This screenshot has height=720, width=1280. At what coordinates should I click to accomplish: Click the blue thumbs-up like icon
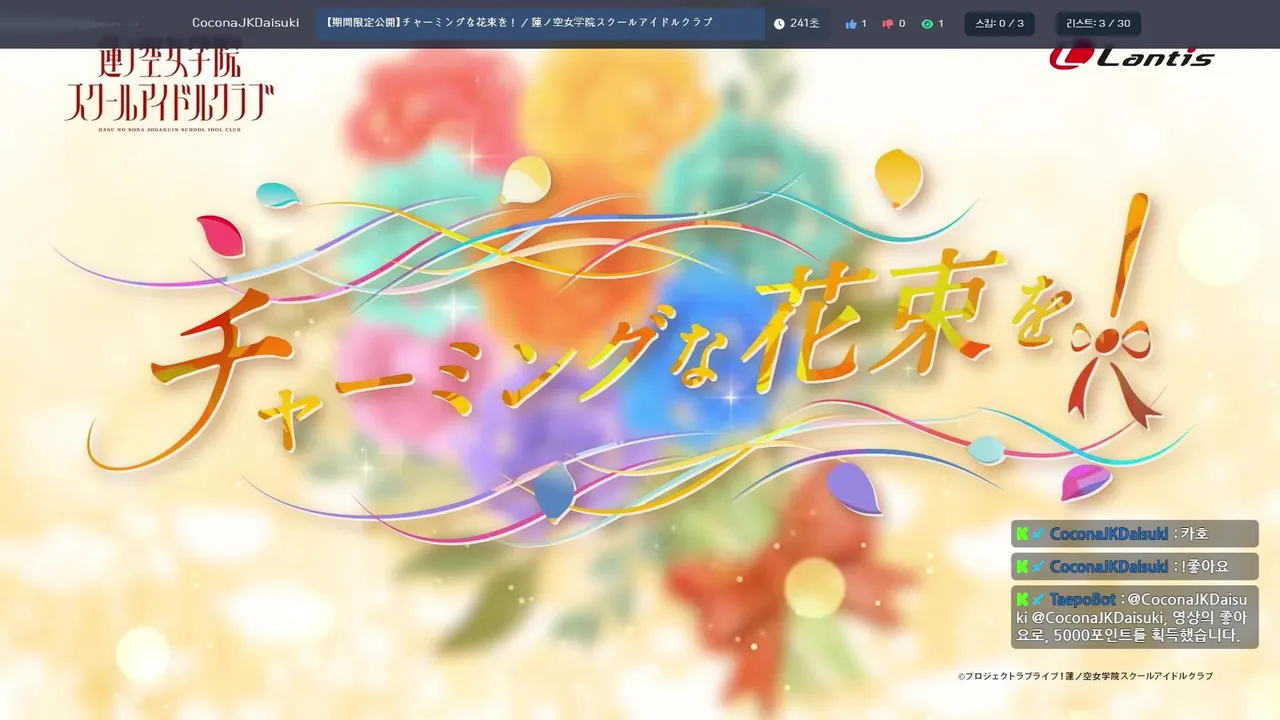[851, 24]
